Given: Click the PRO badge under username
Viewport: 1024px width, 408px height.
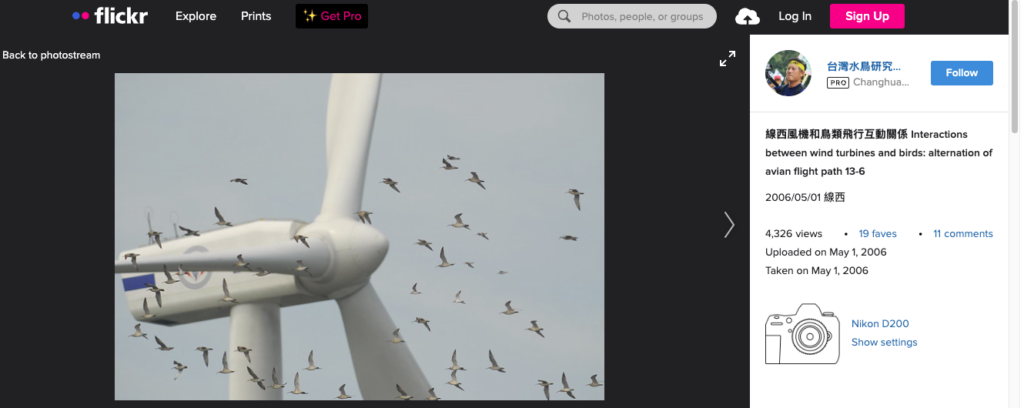Looking at the screenshot, I should 837,83.
